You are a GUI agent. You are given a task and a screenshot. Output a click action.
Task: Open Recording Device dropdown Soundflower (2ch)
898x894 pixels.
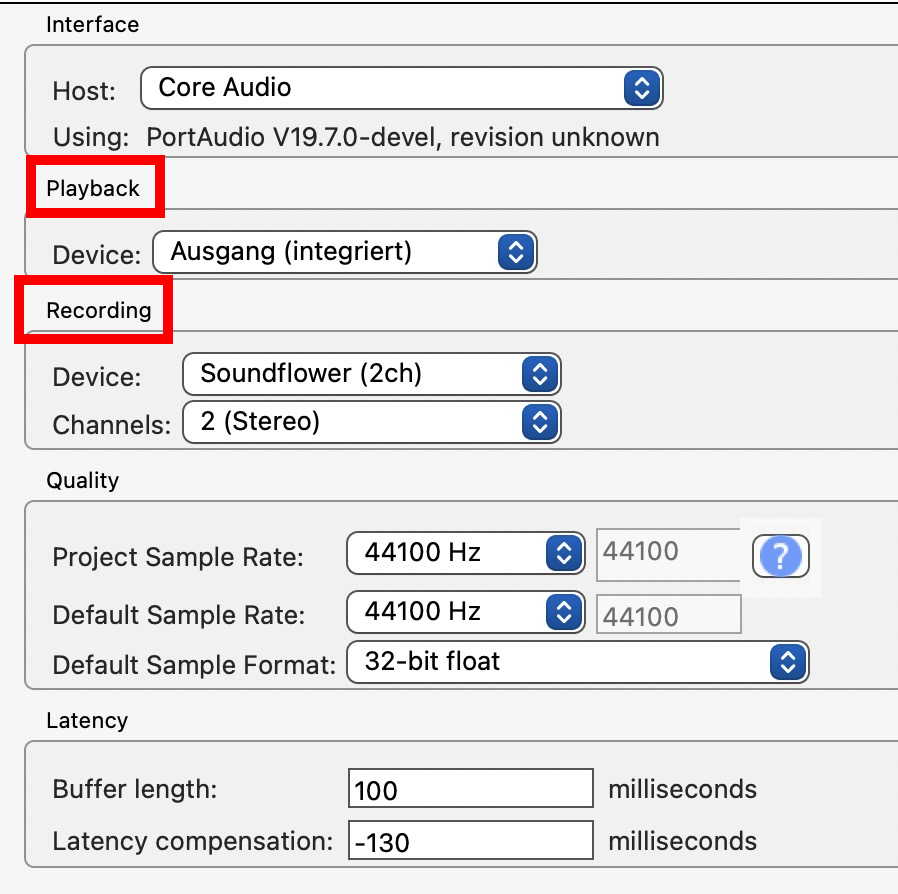click(x=372, y=374)
